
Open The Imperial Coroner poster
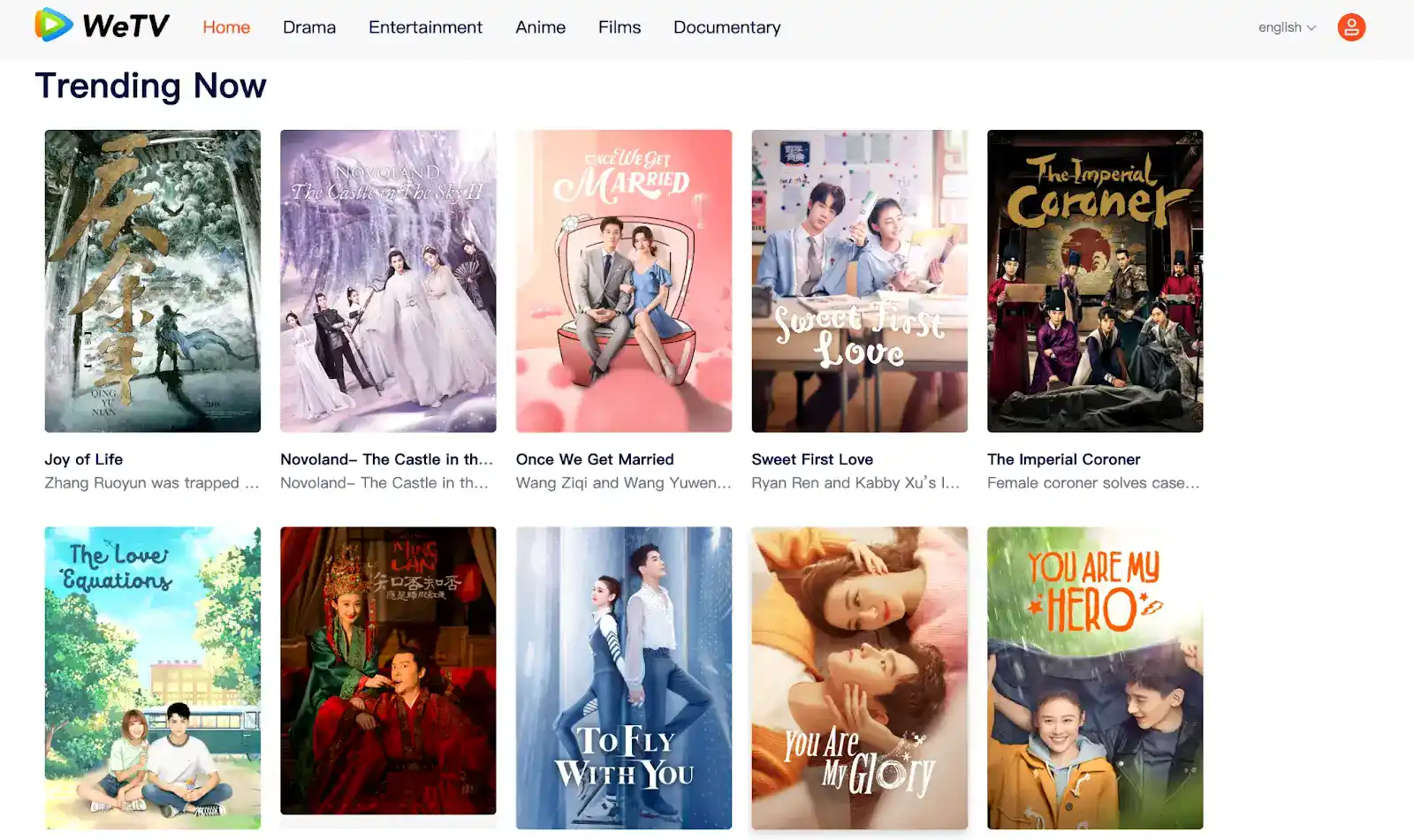point(1095,281)
